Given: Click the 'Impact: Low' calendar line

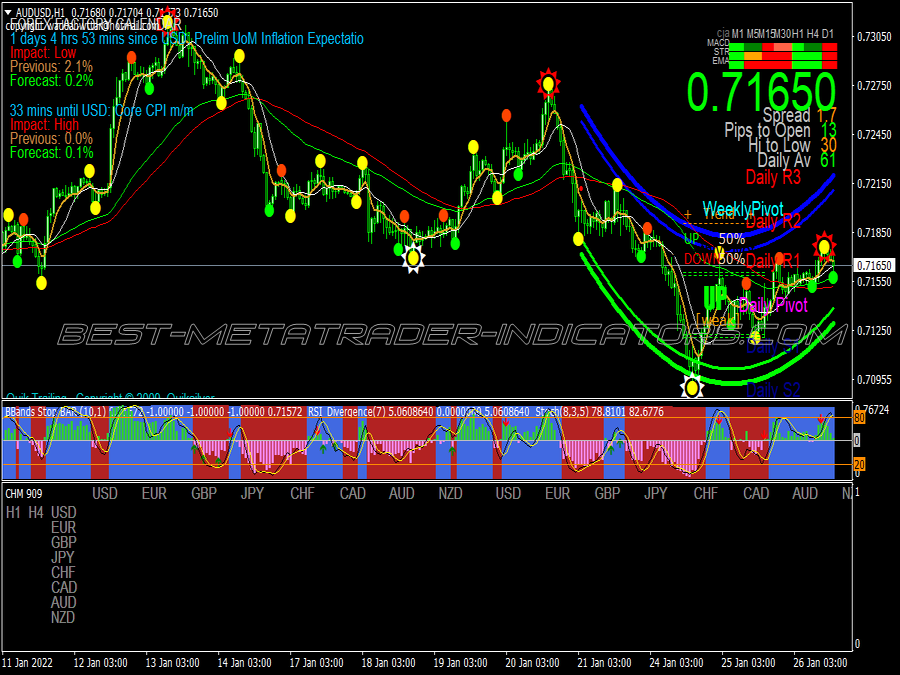Looking at the screenshot, I should tap(43, 53).
